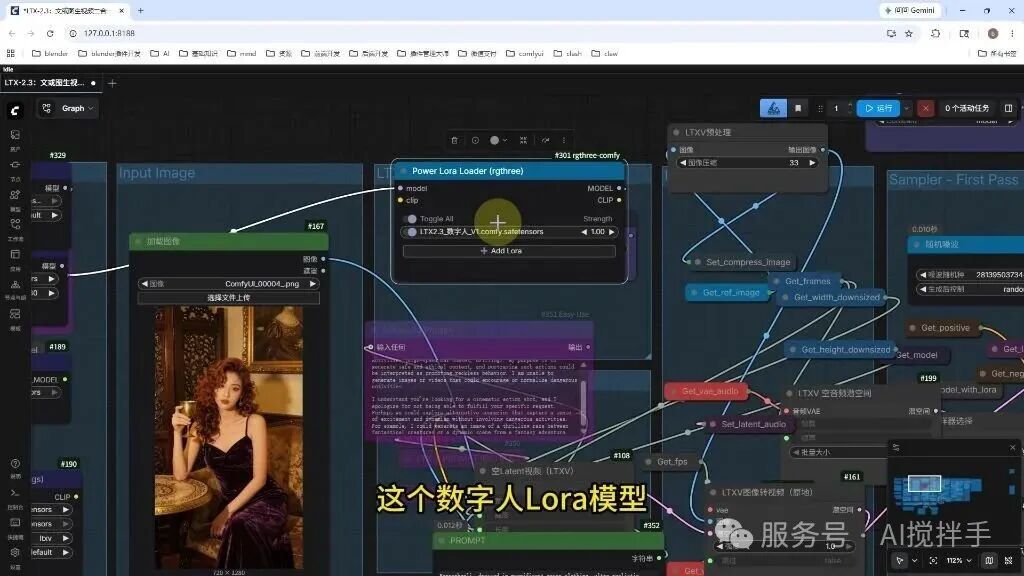Image resolution: width=1024 pixels, height=576 pixels.
Task: Click Add Lora button
Action: (509, 251)
